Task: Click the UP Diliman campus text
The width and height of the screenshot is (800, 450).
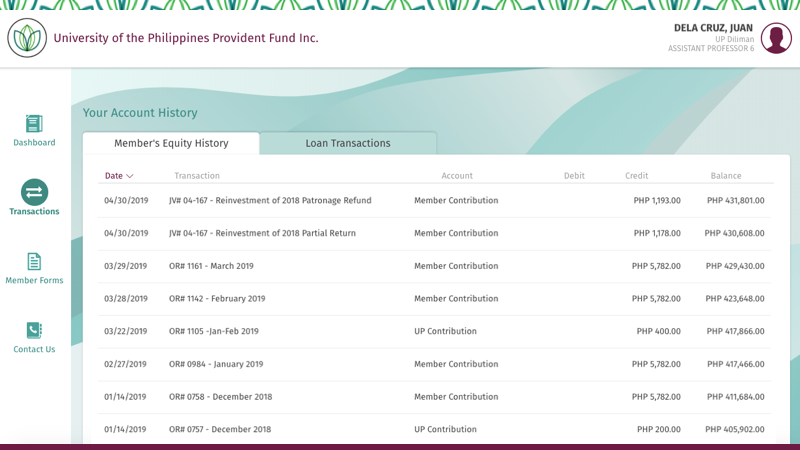Action: click(x=734, y=39)
